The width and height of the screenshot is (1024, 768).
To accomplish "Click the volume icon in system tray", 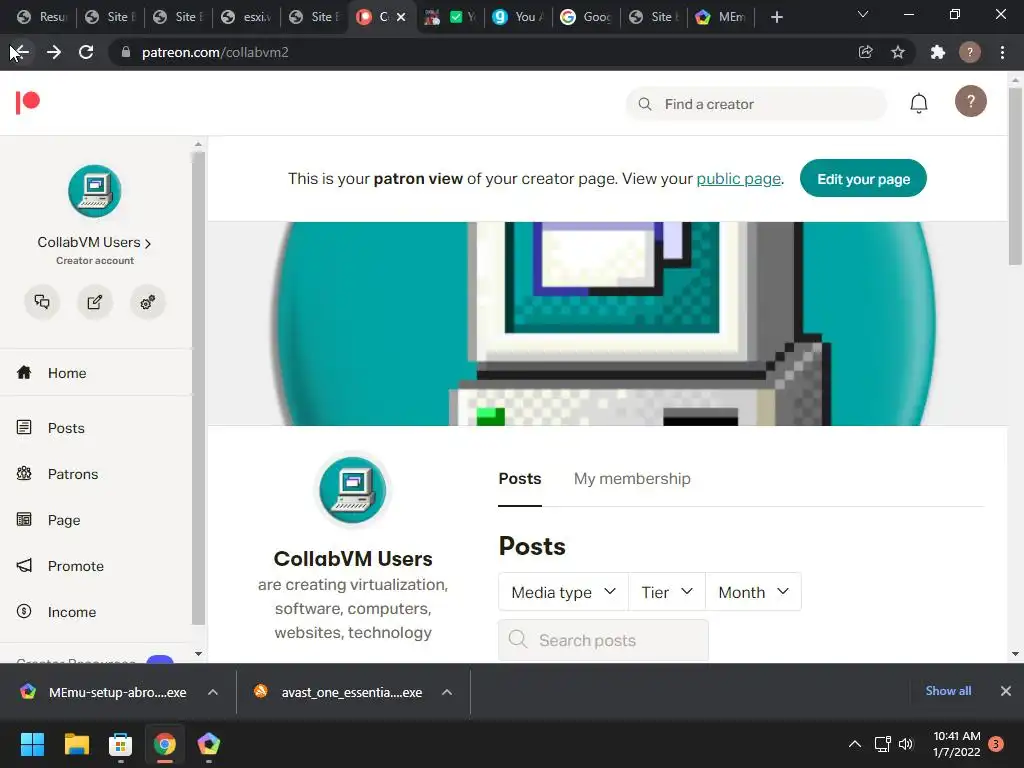I will coord(906,744).
